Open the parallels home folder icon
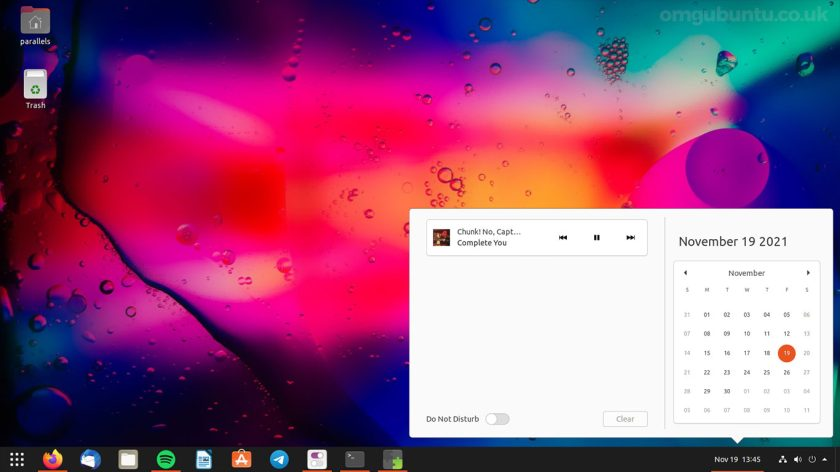The height and width of the screenshot is (472, 840). (35, 25)
